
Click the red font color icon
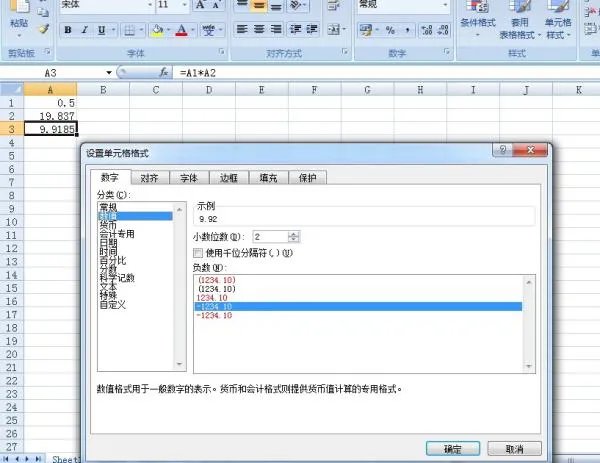[181, 30]
